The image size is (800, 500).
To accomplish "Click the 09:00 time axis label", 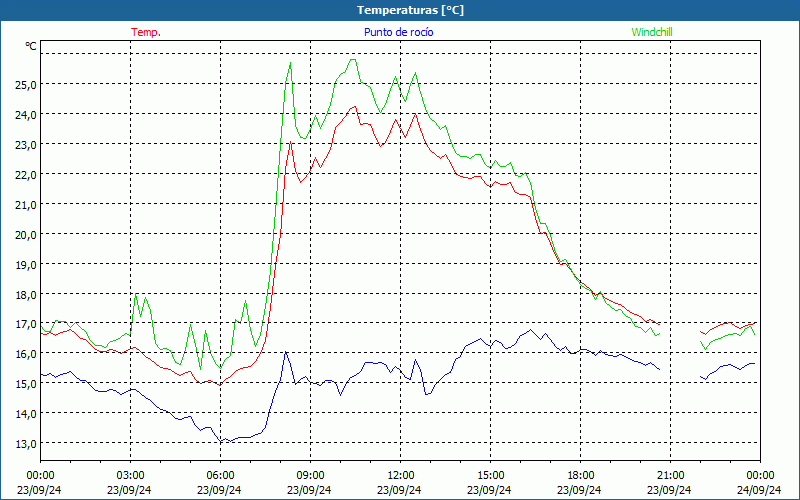I will click(310, 476).
